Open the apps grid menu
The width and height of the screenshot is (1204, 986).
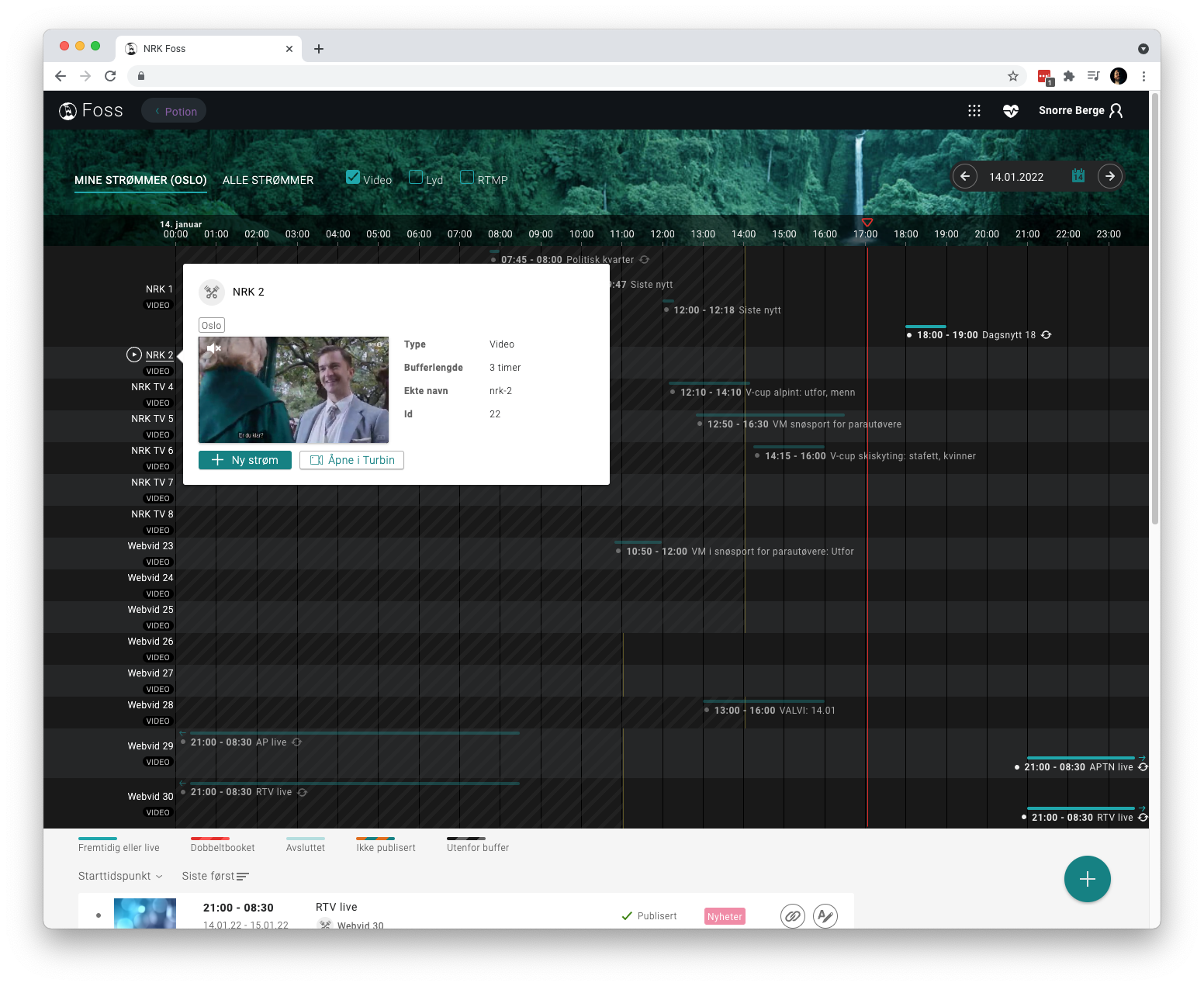974,111
